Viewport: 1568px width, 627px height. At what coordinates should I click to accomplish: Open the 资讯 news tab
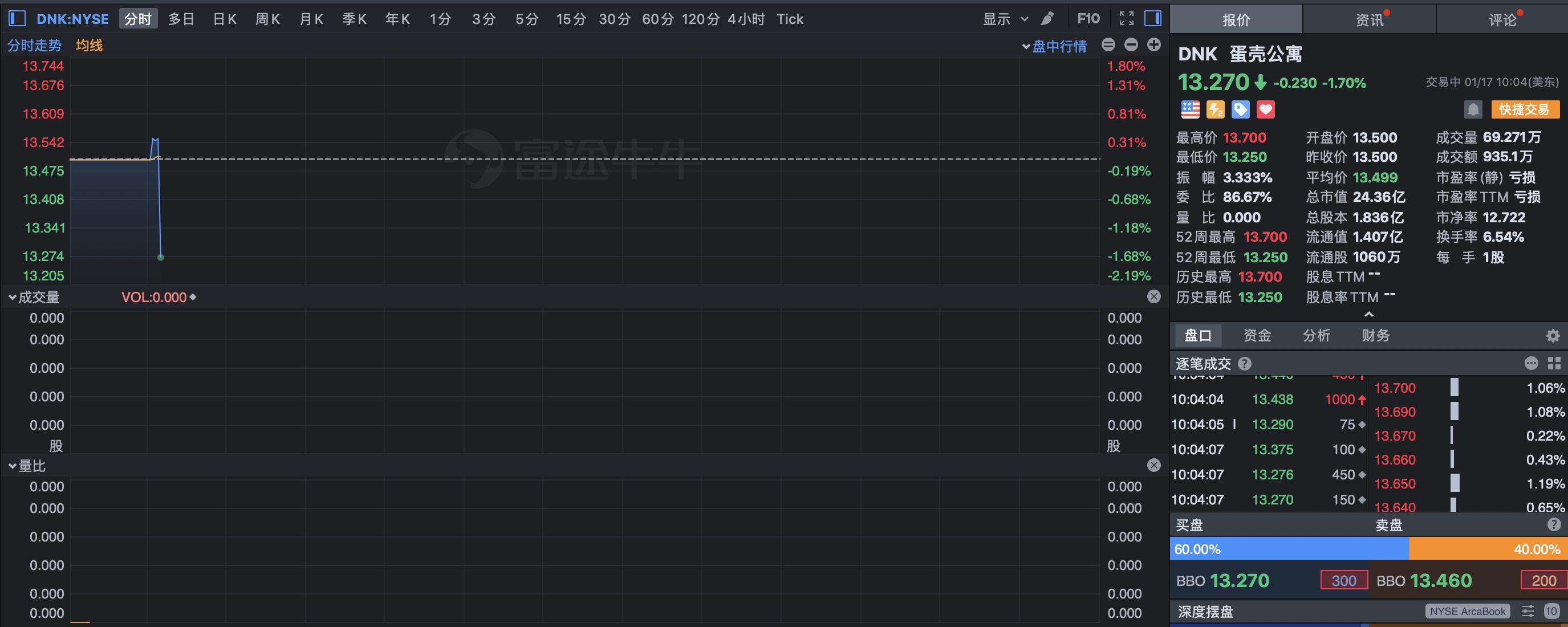click(1370, 19)
